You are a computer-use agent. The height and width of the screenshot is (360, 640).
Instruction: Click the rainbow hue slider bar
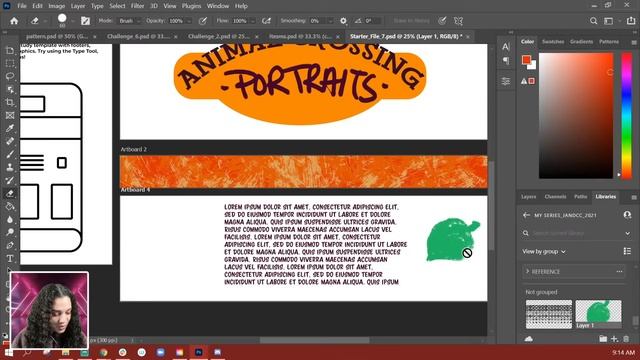627,116
